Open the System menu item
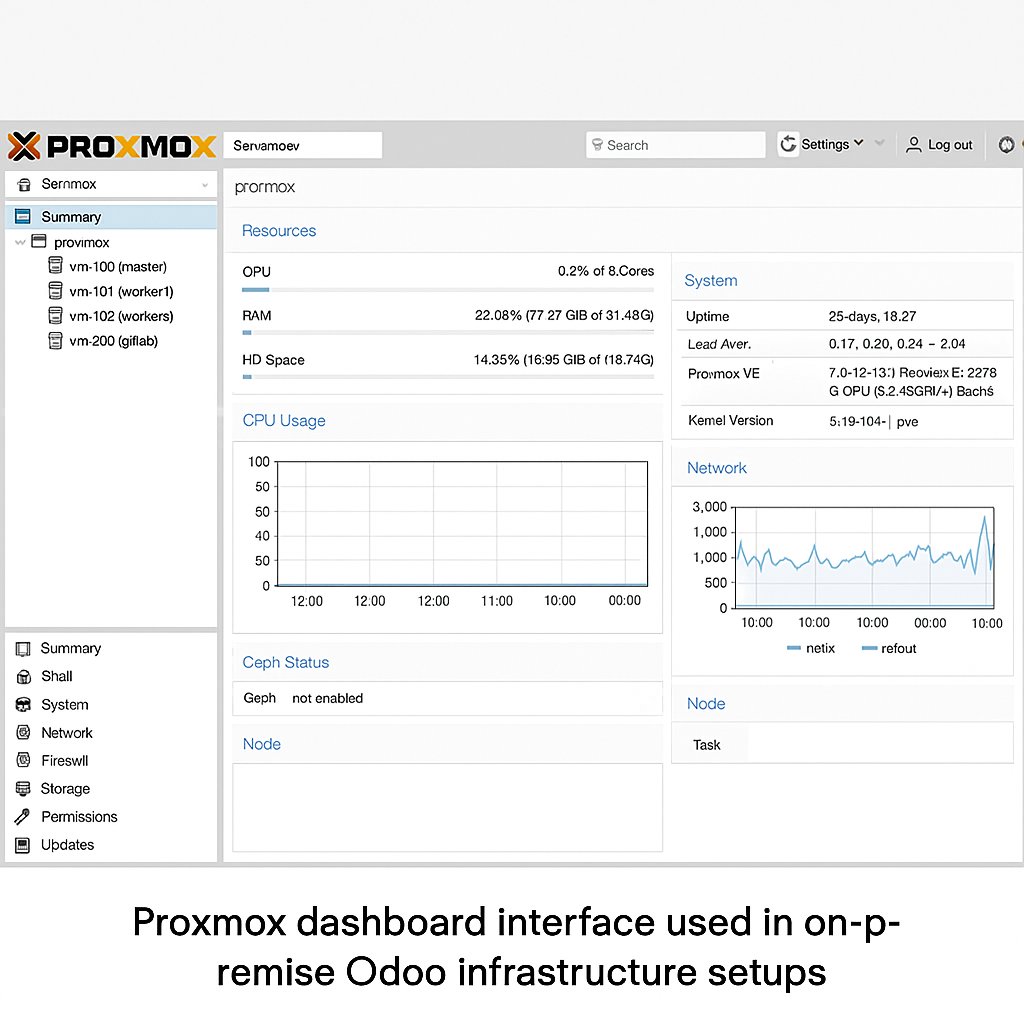The image size is (1024, 1024). [x=65, y=705]
